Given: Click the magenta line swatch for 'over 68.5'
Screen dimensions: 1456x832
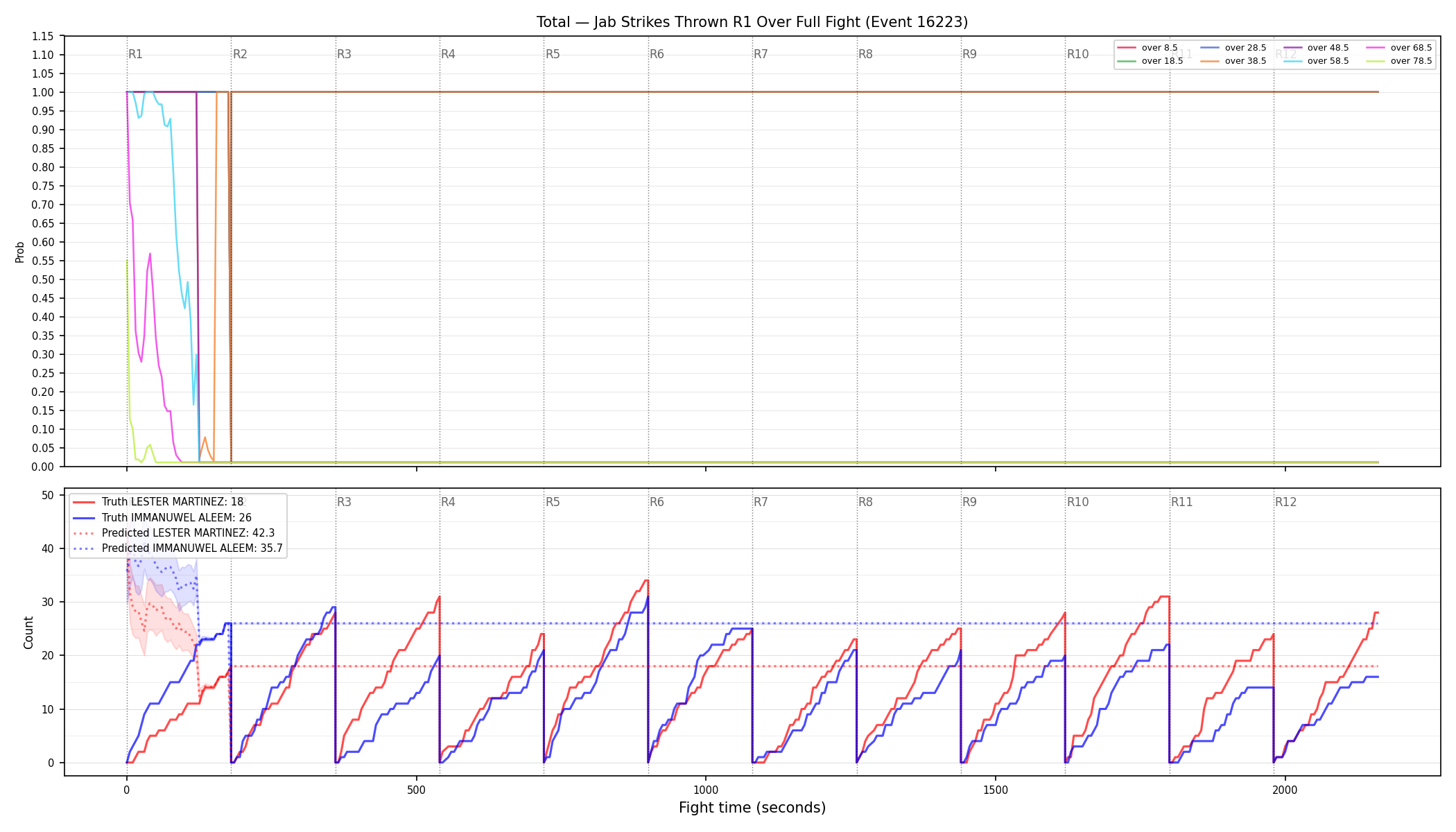Looking at the screenshot, I should coord(1376,48).
